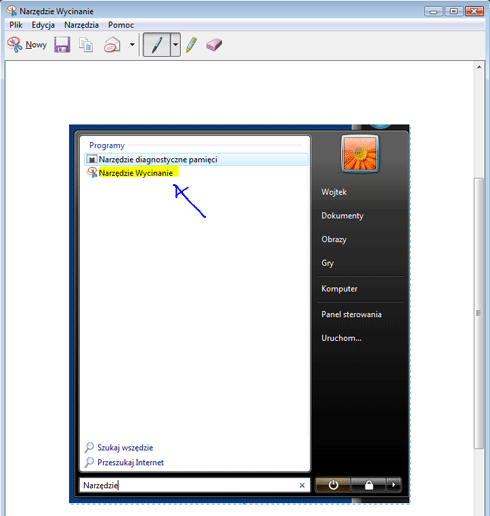
Task: Select the pink Eraser tool
Action: tap(214, 45)
